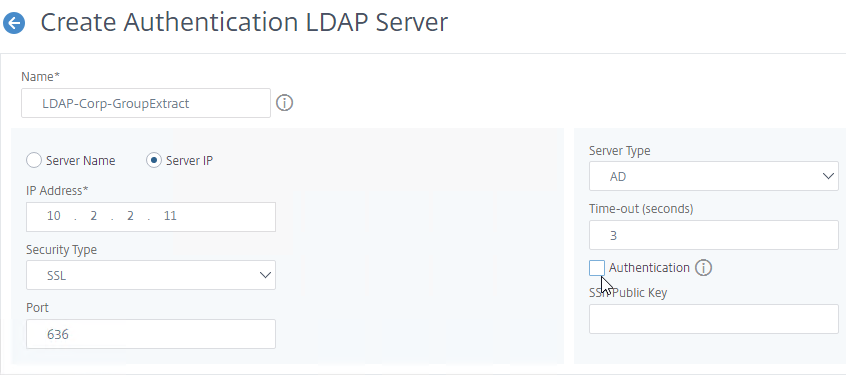Screen dimensions: 846x375
Task: Choose the Server IP radio option
Action: click(x=154, y=161)
